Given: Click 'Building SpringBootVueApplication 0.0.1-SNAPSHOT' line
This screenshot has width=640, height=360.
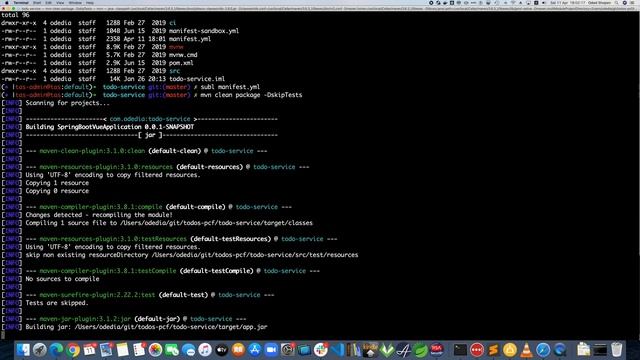Looking at the screenshot, I should [x=110, y=127].
